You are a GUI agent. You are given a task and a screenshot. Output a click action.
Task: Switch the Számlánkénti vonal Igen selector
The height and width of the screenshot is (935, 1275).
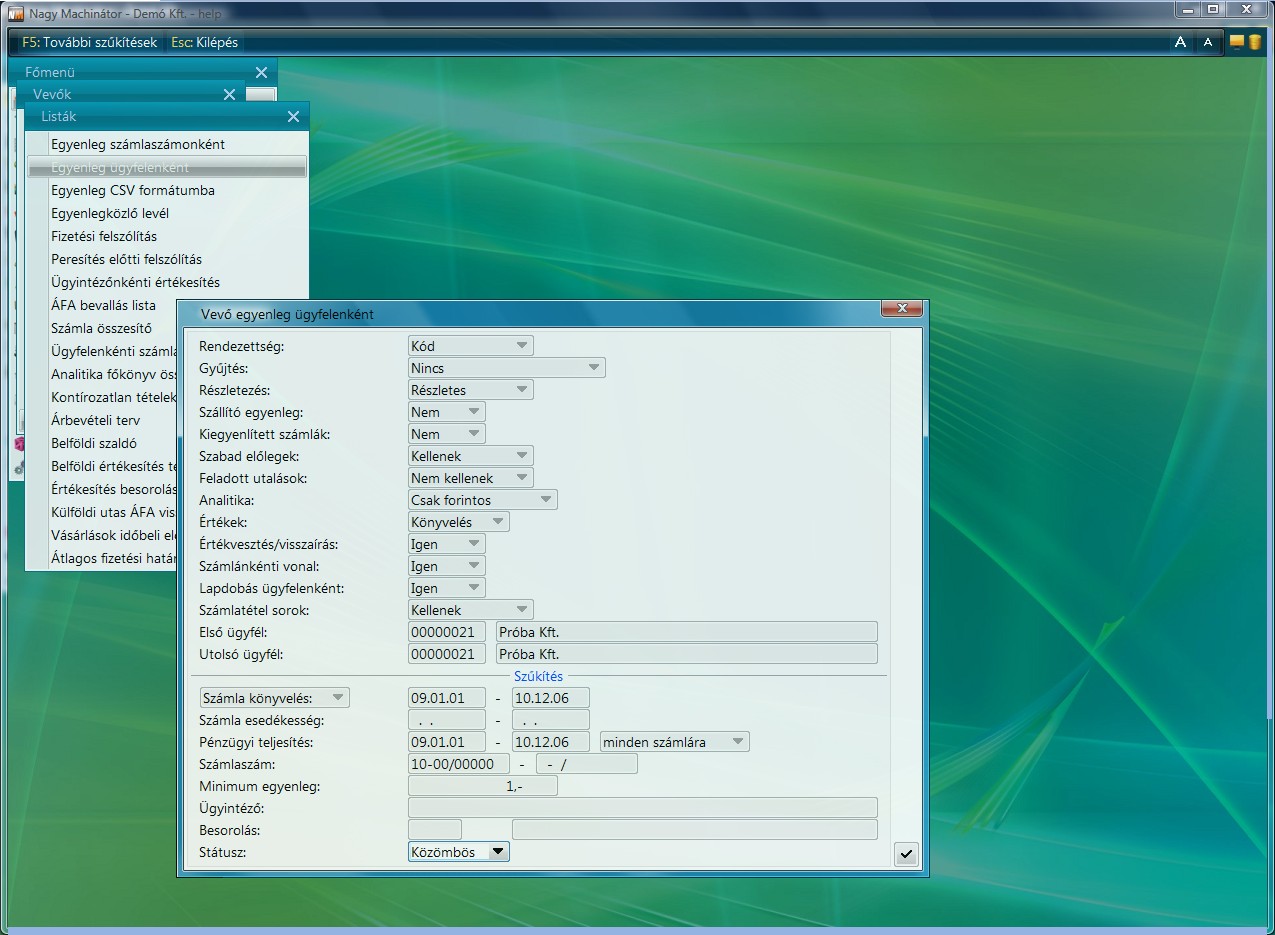(446, 566)
